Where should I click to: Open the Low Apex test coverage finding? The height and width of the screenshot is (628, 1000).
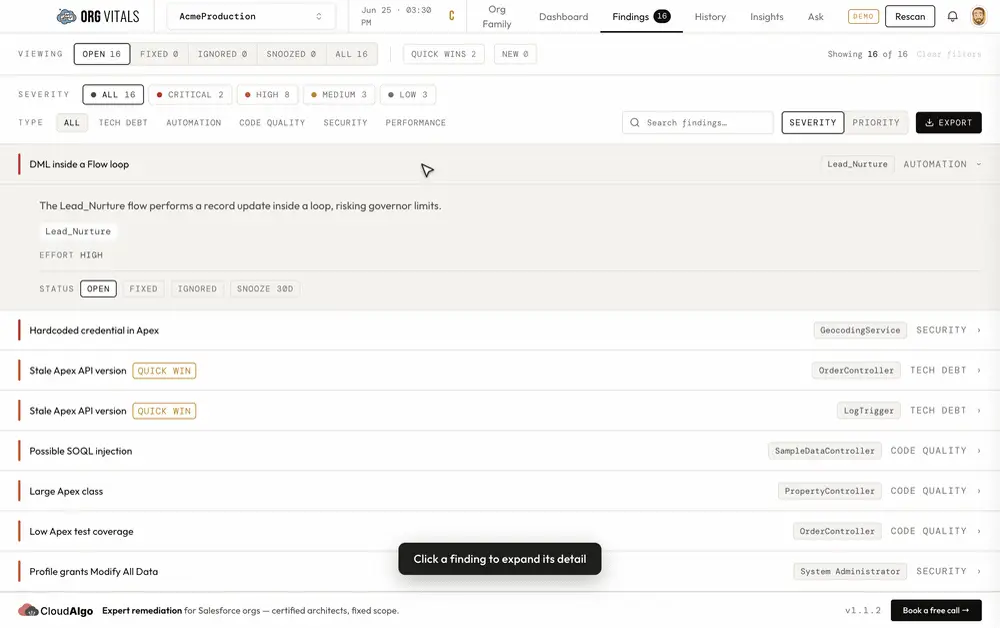500,531
